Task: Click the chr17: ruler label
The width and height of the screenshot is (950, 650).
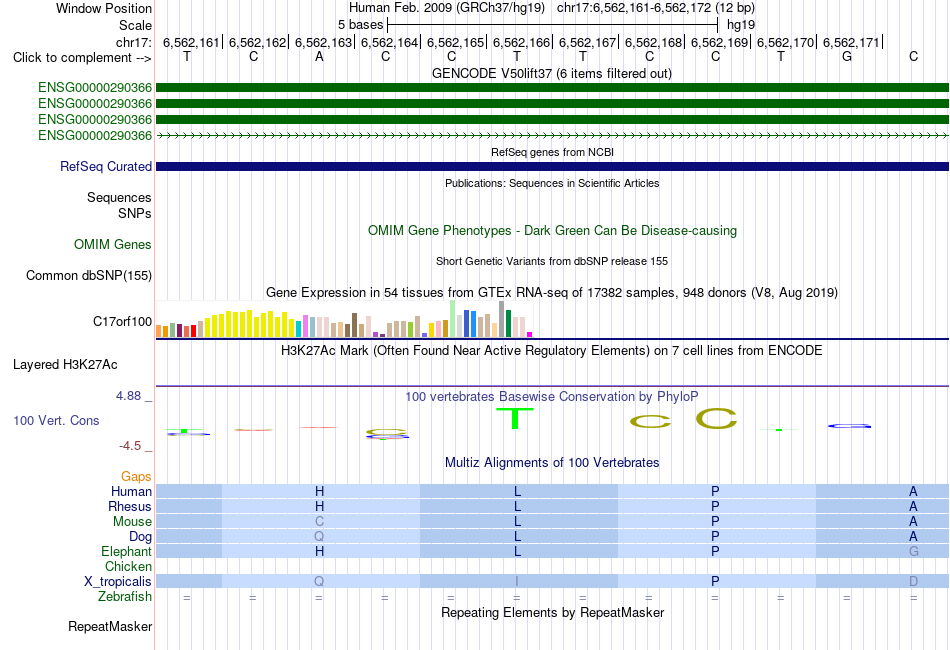Action: pos(134,42)
